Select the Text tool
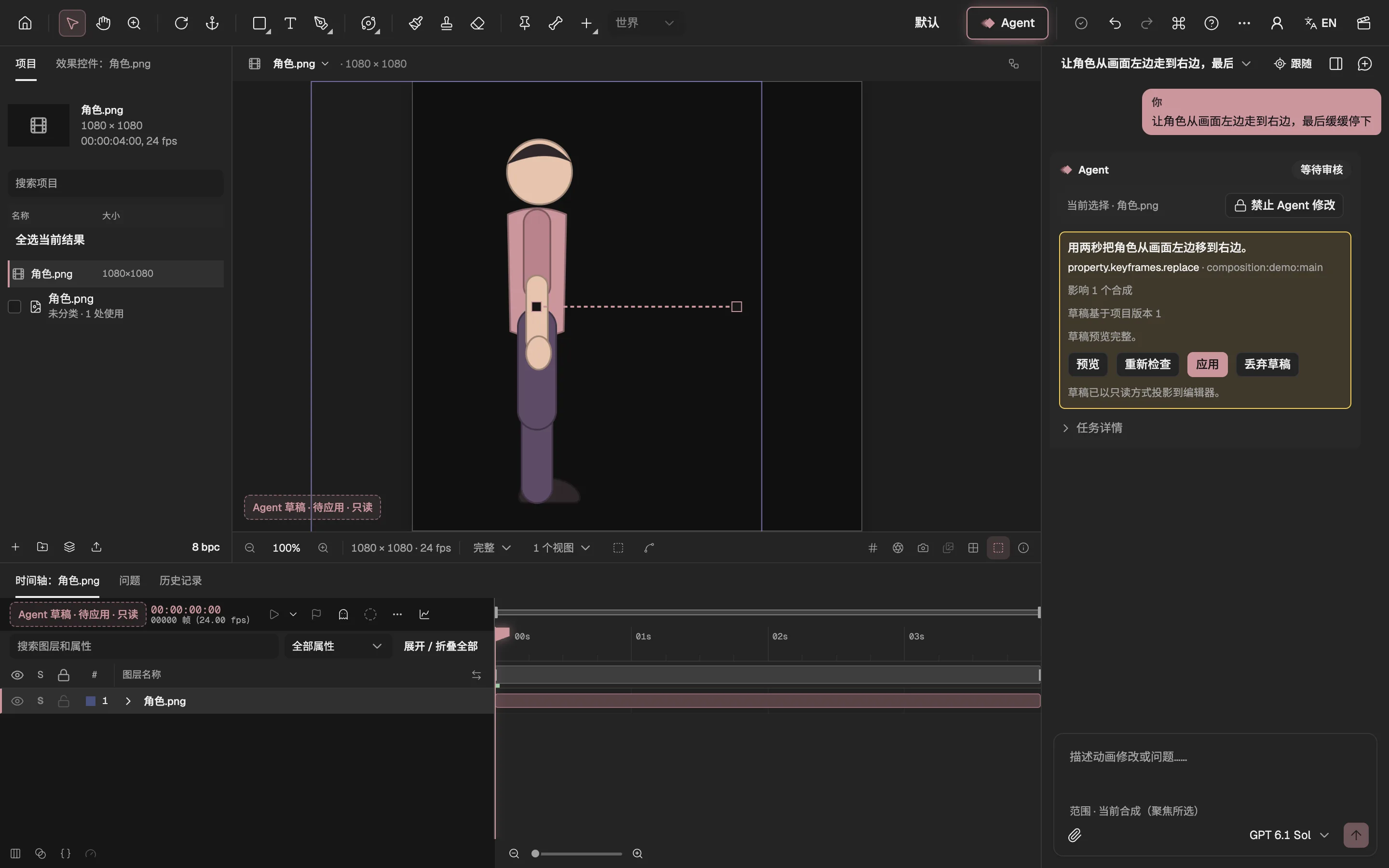 (290, 23)
